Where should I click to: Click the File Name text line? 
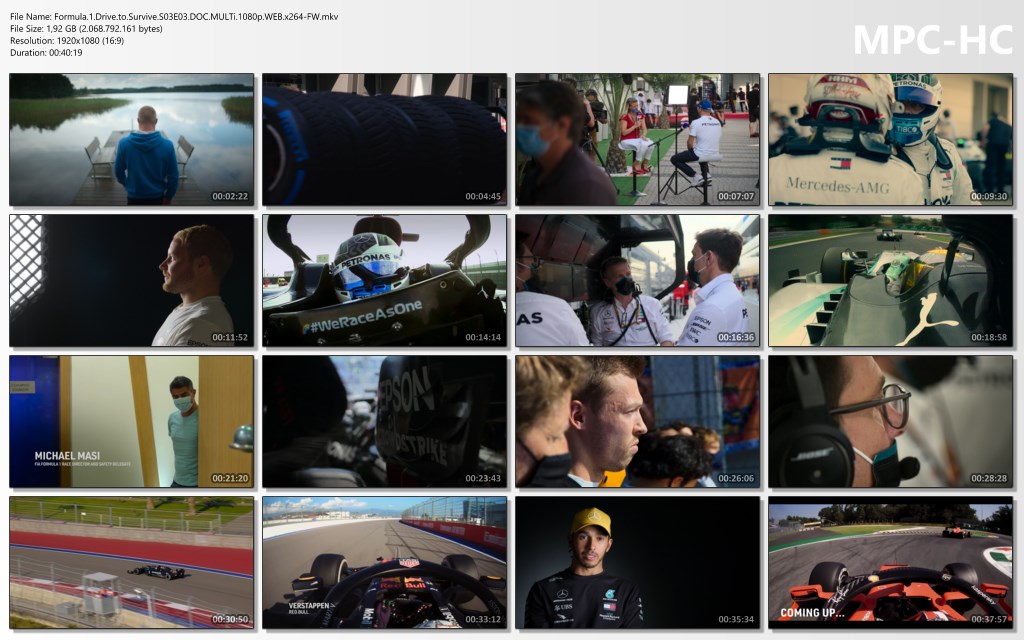point(174,16)
